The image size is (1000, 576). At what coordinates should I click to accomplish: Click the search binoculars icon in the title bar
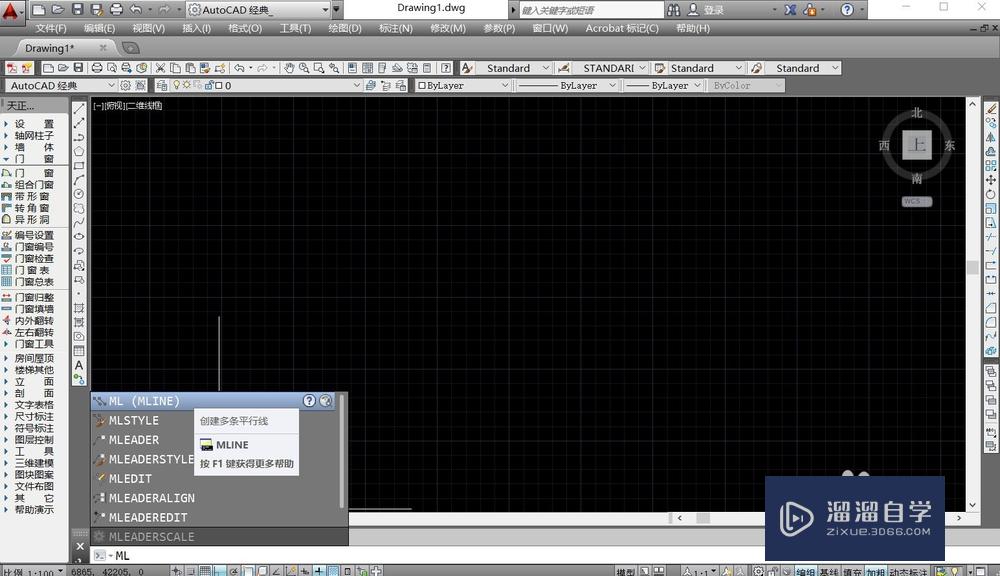[x=673, y=10]
